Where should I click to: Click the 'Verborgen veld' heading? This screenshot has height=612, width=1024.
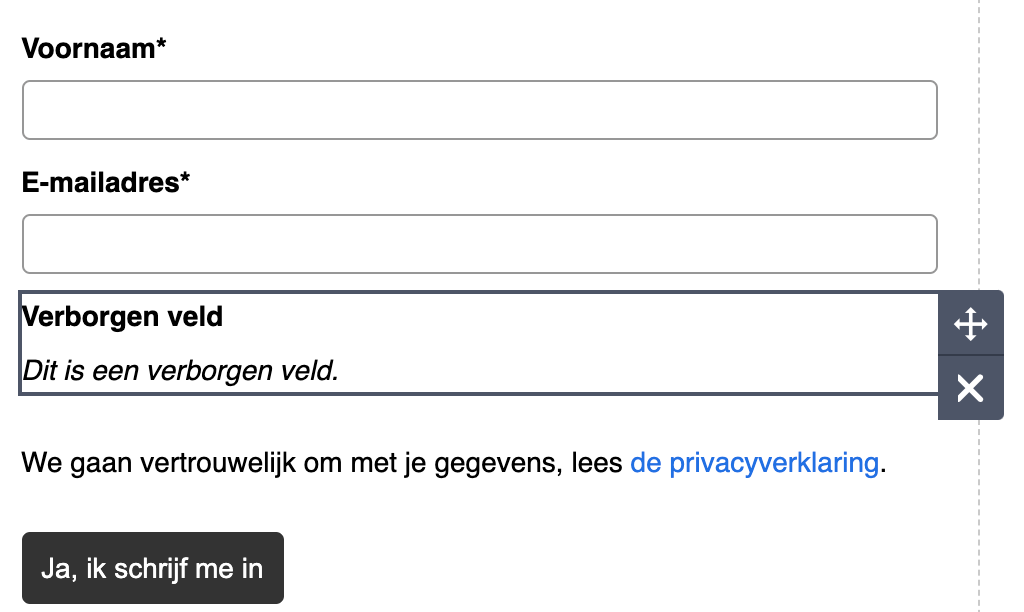click(122, 317)
